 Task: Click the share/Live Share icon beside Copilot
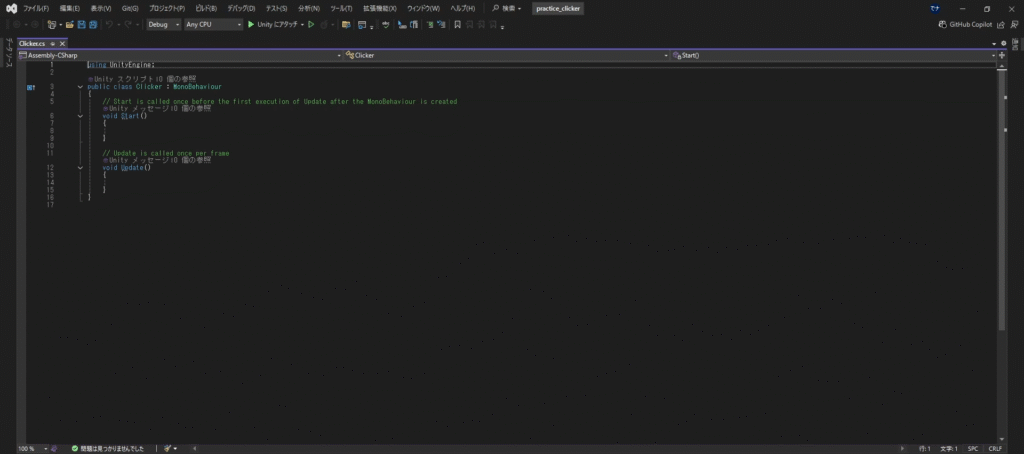click(1001, 24)
